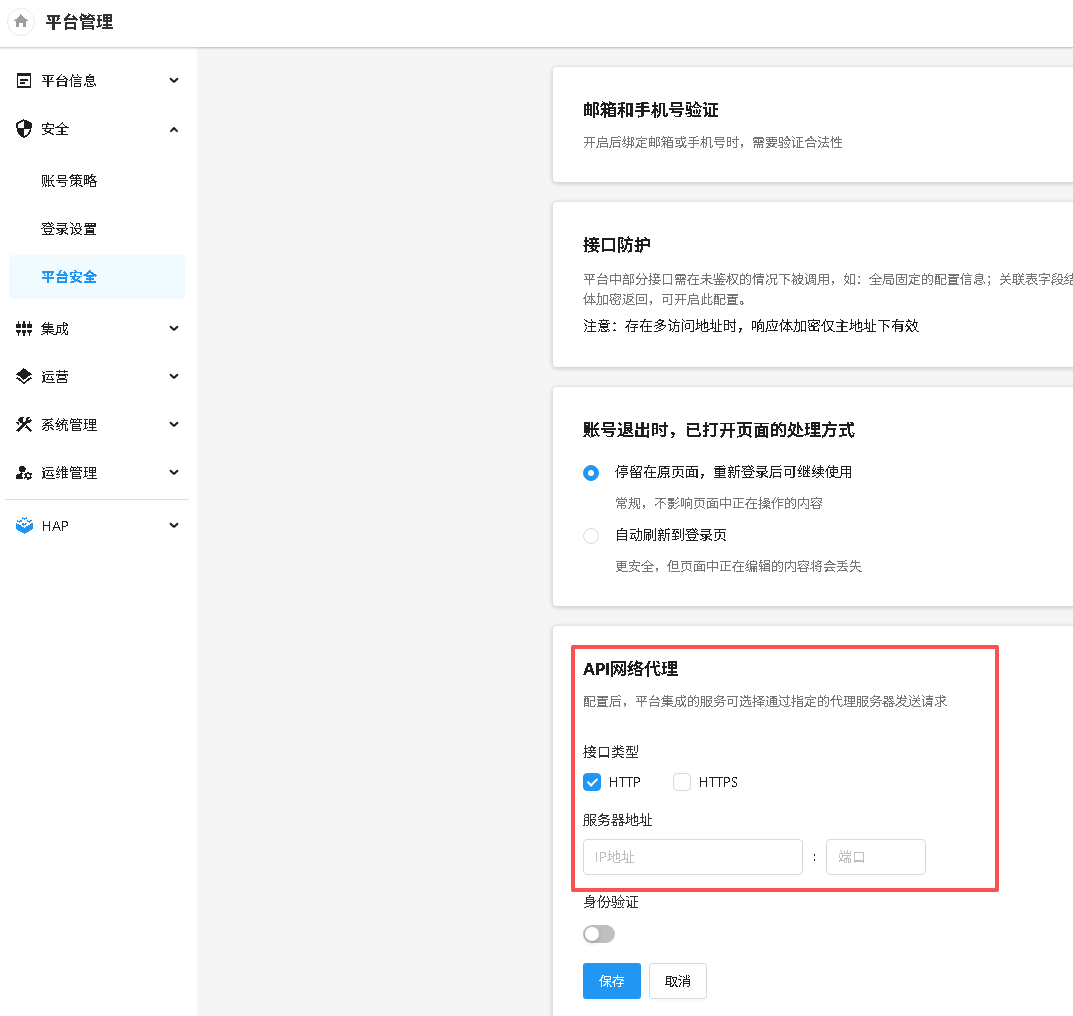Open 登录设置 in the sidebar
This screenshot has height=1016, width=1073.
point(69,229)
